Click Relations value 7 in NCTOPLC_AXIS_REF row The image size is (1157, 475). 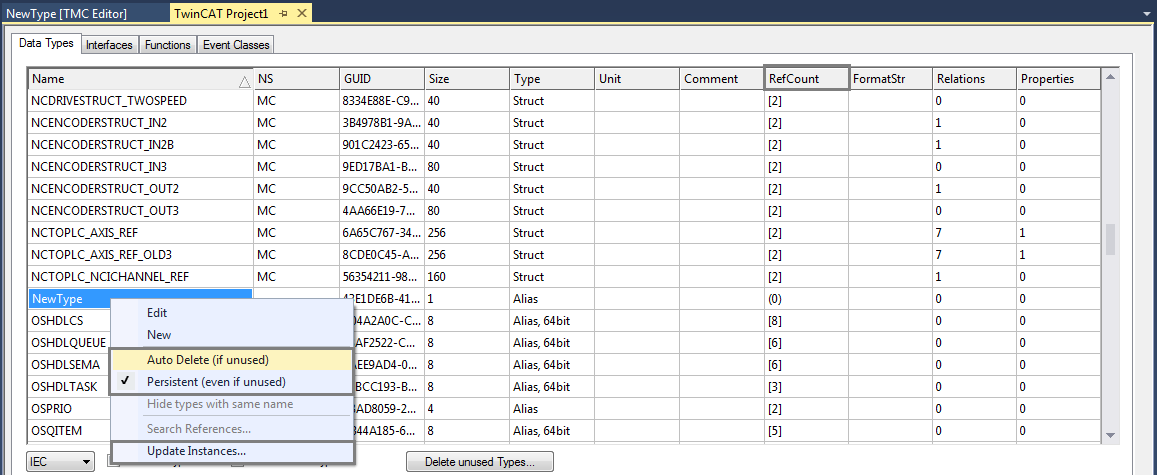tap(975, 233)
